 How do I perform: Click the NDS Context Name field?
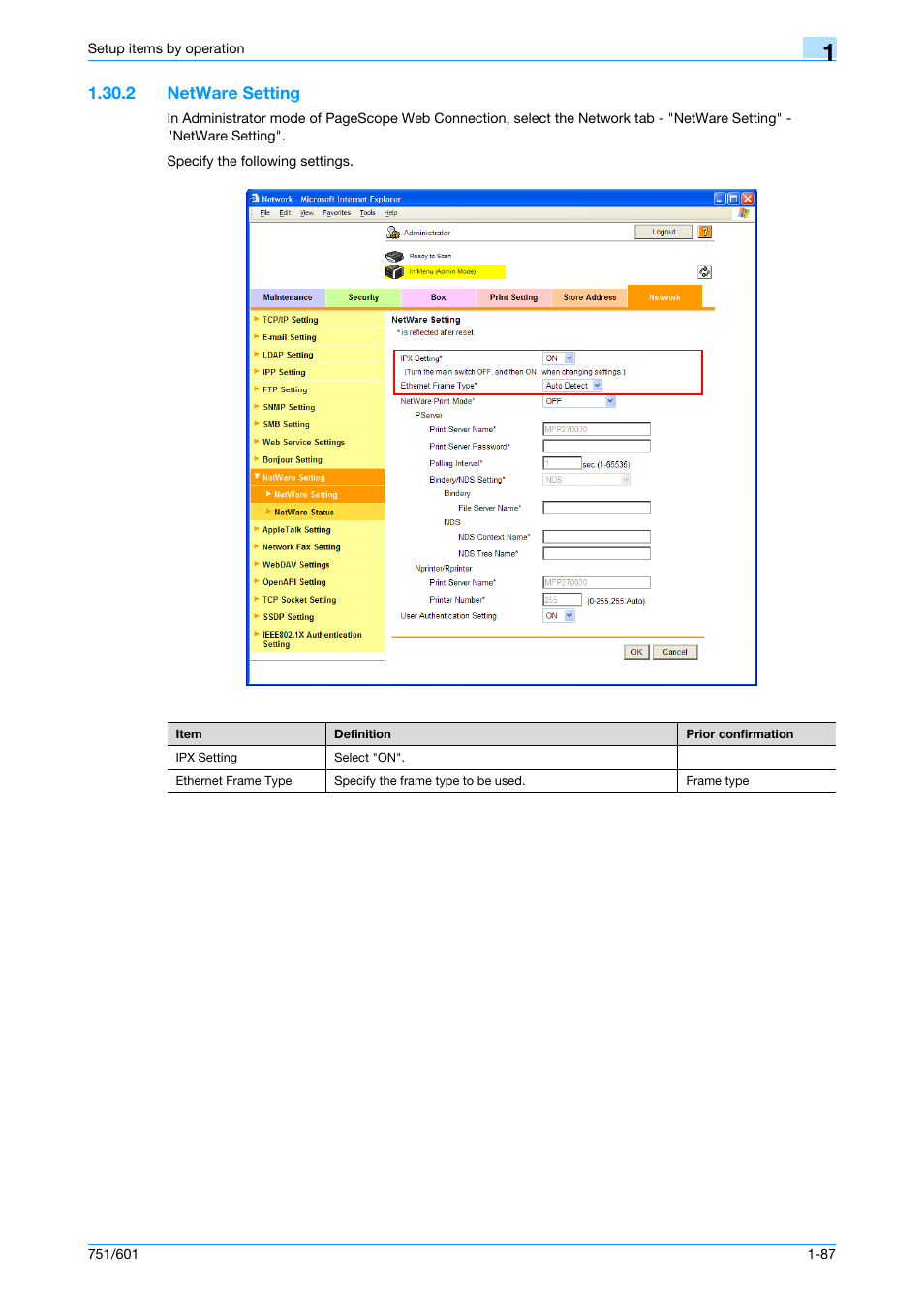(597, 537)
